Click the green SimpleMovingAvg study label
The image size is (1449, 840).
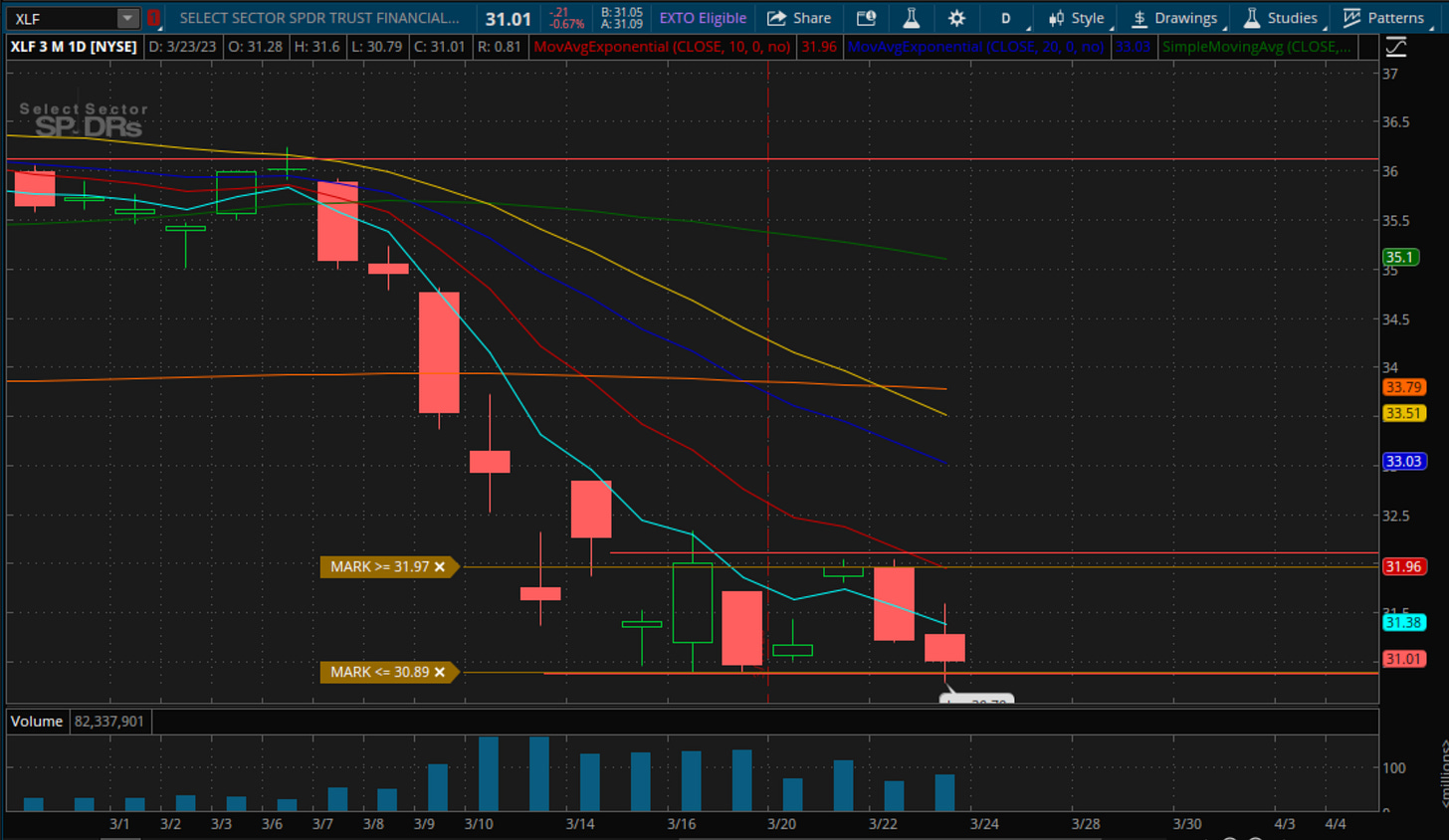point(1257,47)
